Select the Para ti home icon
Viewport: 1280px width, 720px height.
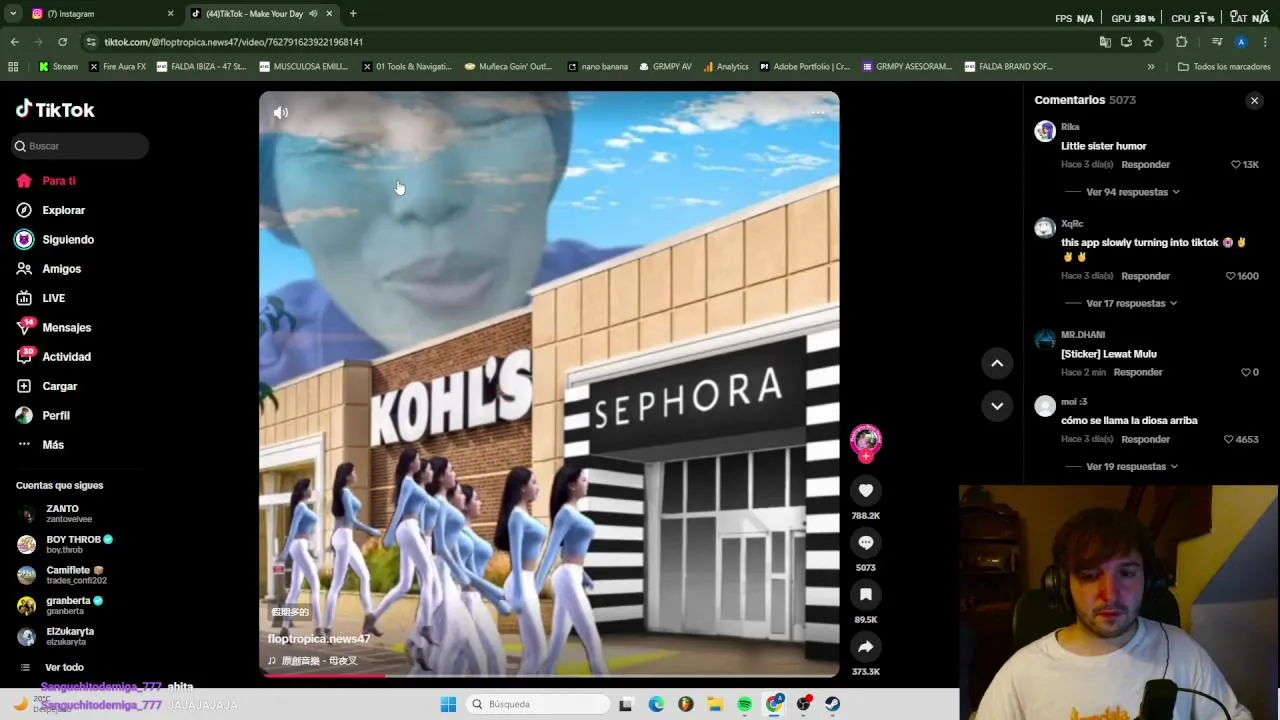[24, 181]
